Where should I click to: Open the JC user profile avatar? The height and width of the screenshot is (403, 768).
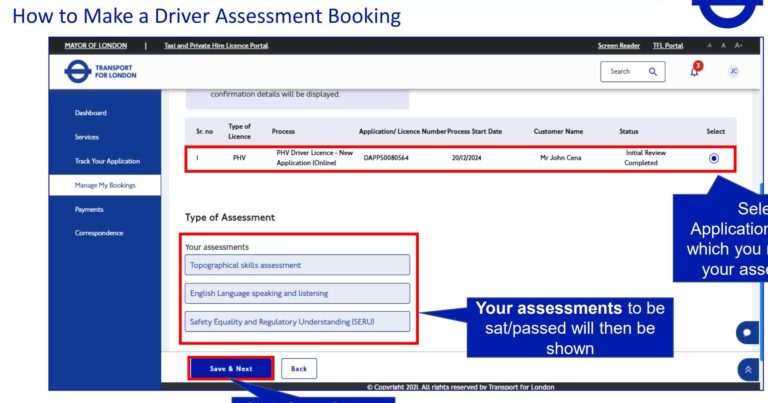point(733,71)
